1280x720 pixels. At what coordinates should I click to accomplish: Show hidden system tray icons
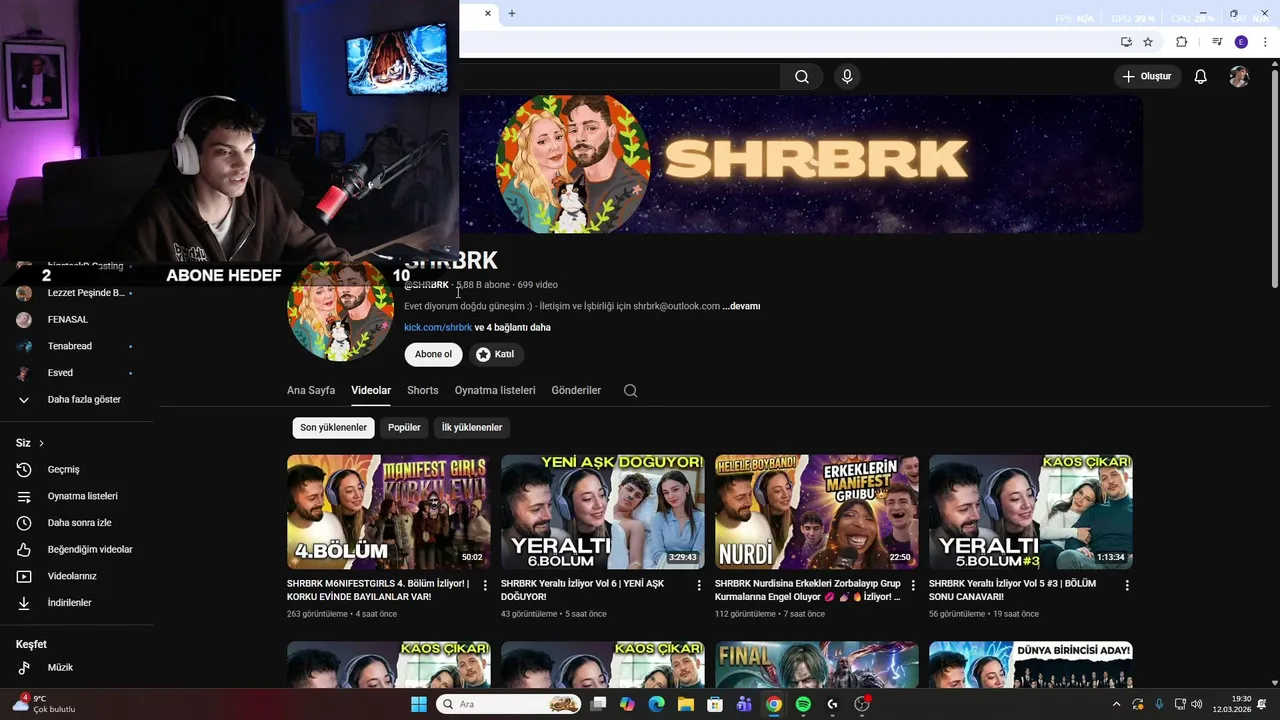1116,704
